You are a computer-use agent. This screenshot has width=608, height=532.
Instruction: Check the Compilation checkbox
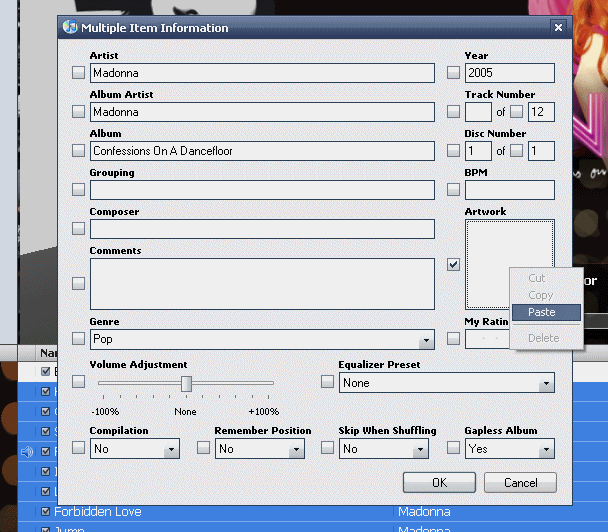click(x=78, y=448)
